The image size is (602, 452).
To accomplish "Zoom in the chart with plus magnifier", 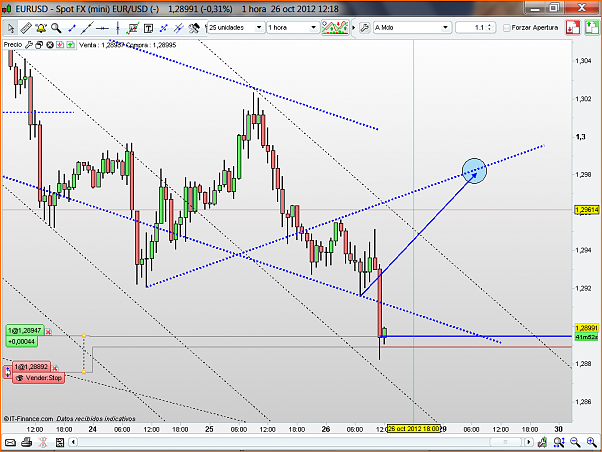I will point(592,443).
